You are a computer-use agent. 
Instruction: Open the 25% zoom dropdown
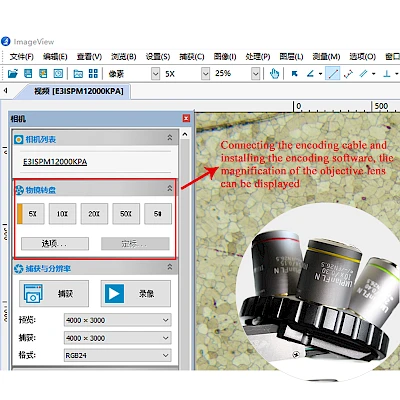[x=255, y=74]
